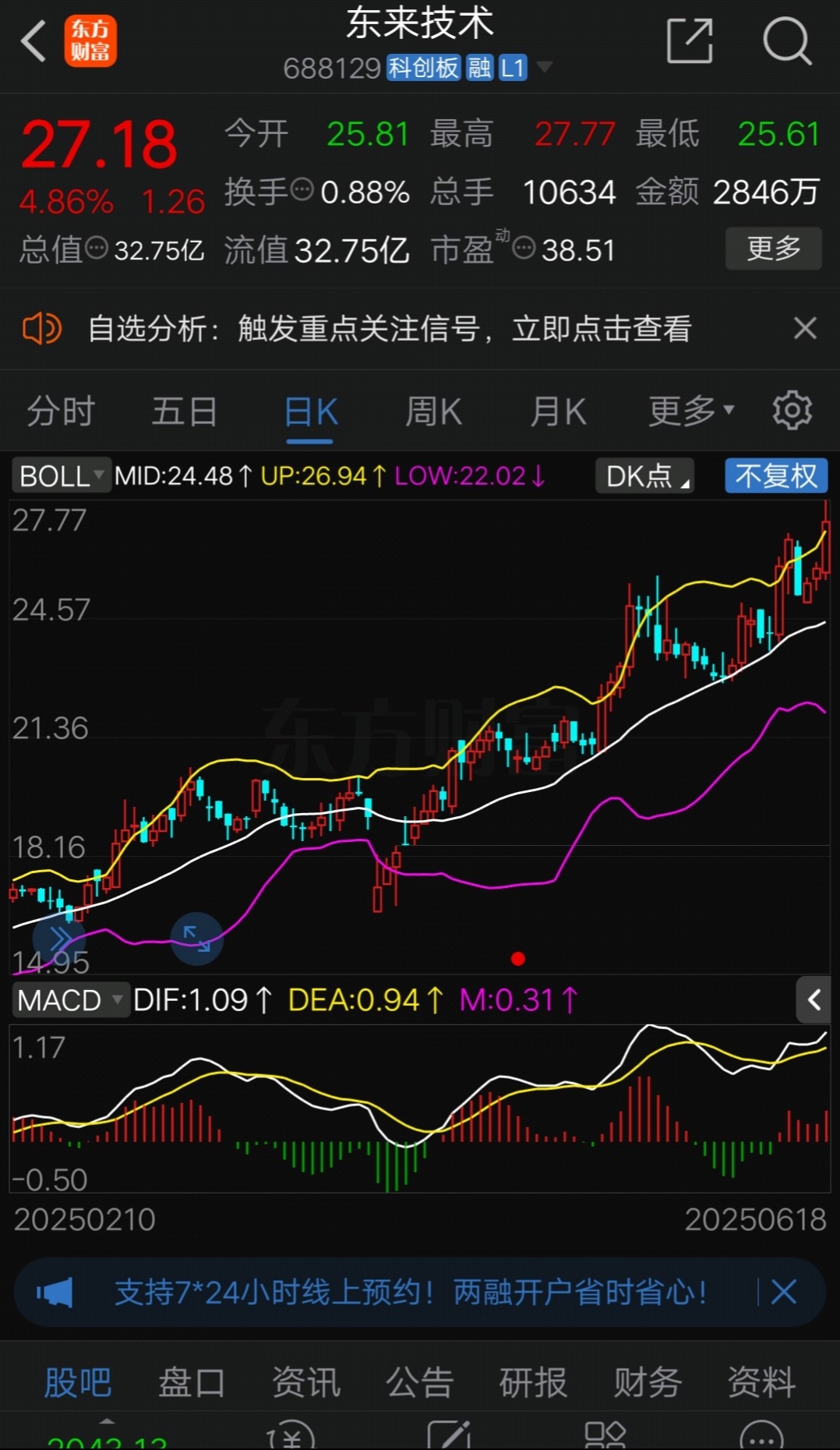This screenshot has height=1450, width=840.
Task: Open the BOLL indicator dropdown
Action: click(62, 476)
